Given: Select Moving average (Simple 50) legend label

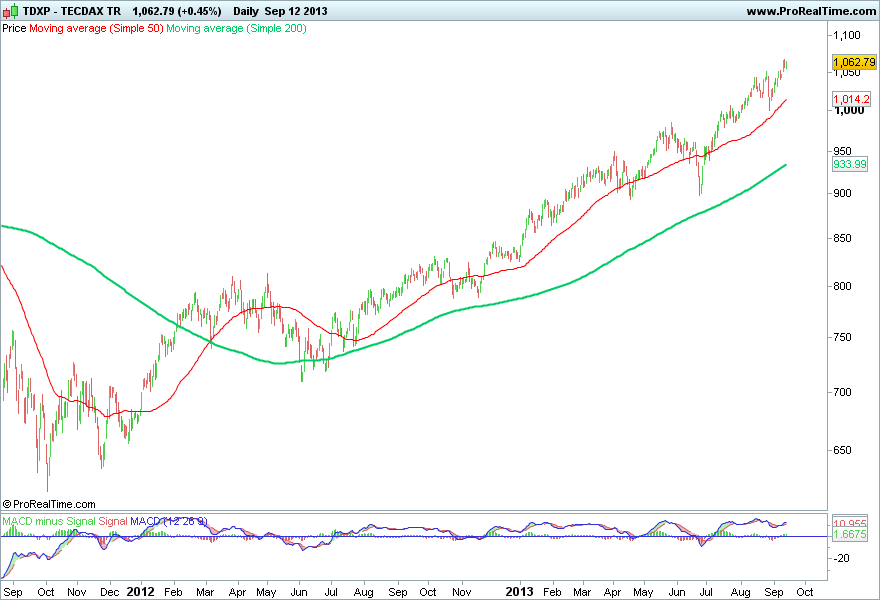Looking at the screenshot, I should click(x=96, y=28).
